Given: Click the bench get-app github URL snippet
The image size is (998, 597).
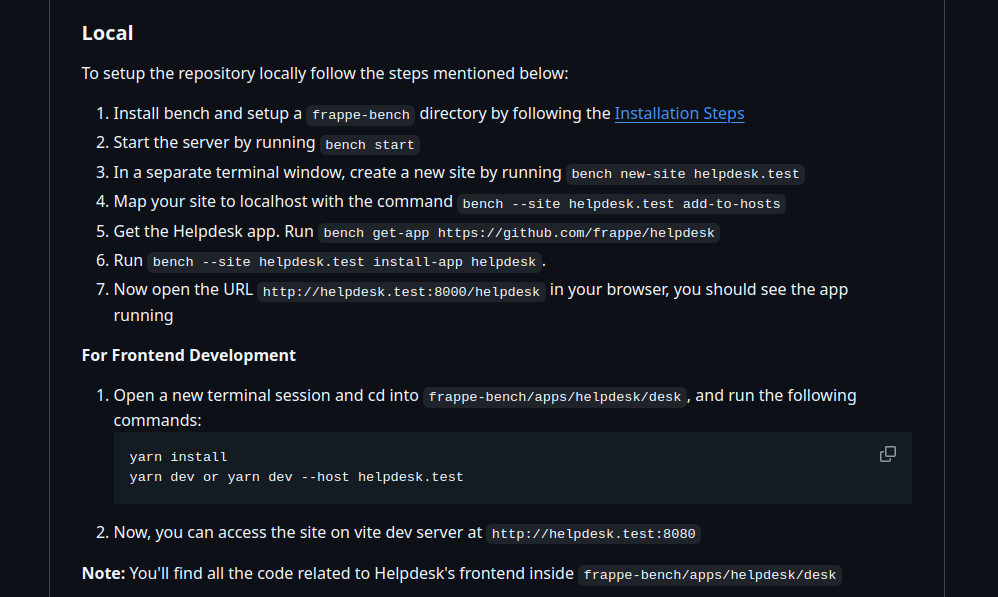Looking at the screenshot, I should 519,233.
